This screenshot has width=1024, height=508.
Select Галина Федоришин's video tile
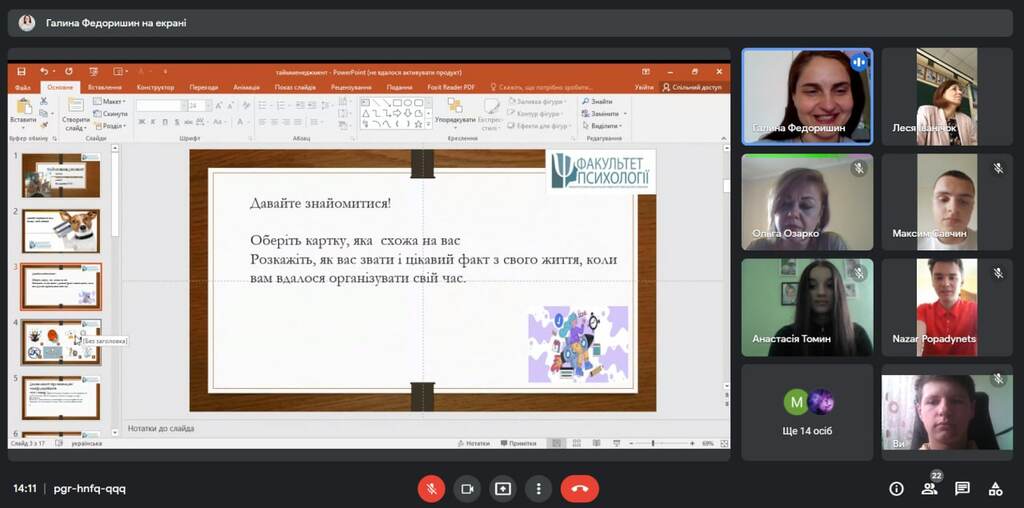[x=807, y=97]
